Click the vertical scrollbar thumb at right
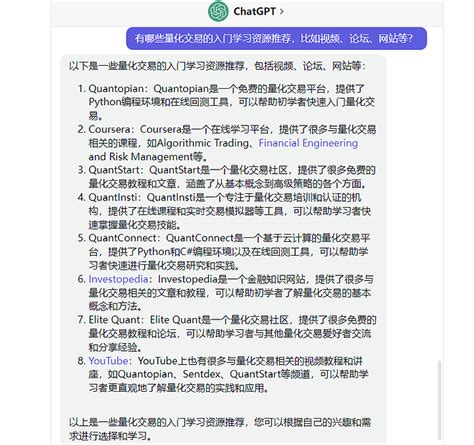 click(x=439, y=399)
